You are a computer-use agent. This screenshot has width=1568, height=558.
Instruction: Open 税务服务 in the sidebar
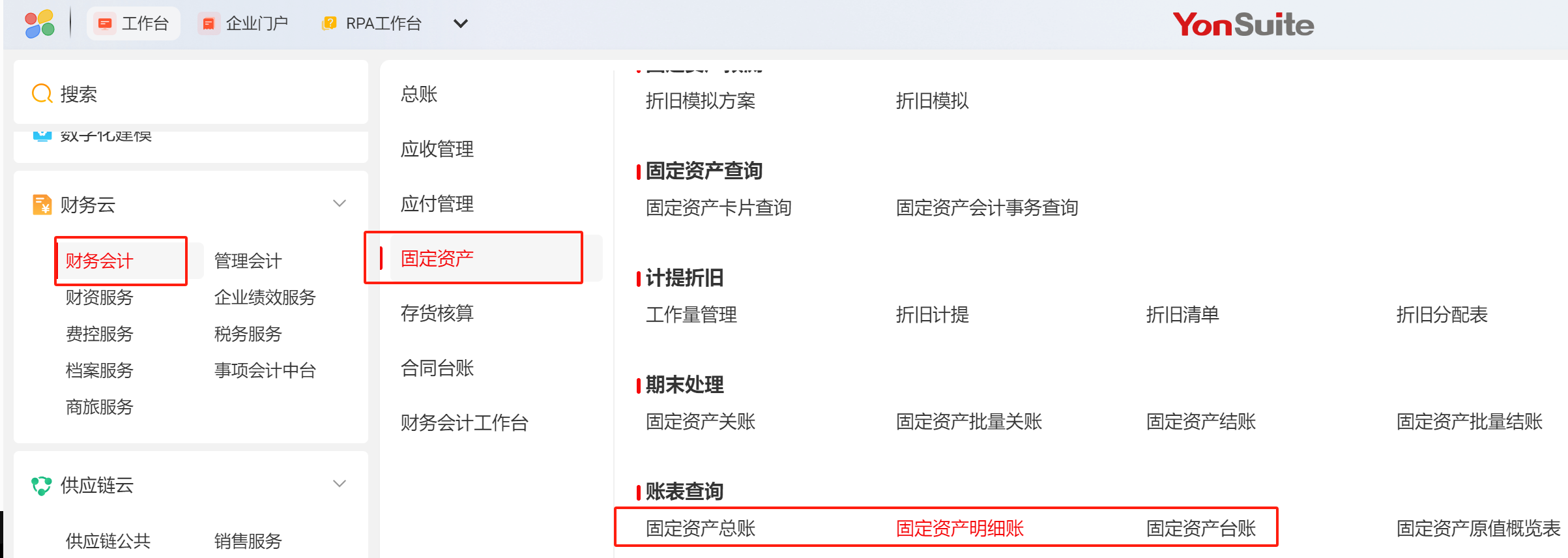click(248, 334)
